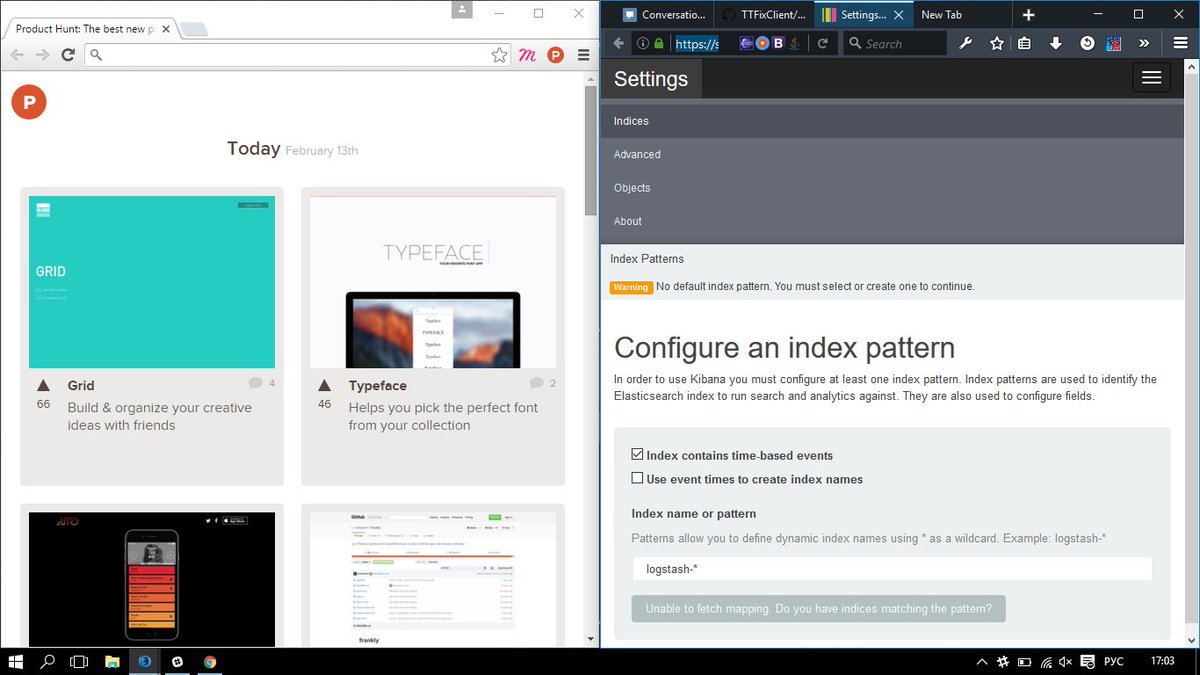Open comments on Typeface card
This screenshot has width=1200, height=675.
542,383
